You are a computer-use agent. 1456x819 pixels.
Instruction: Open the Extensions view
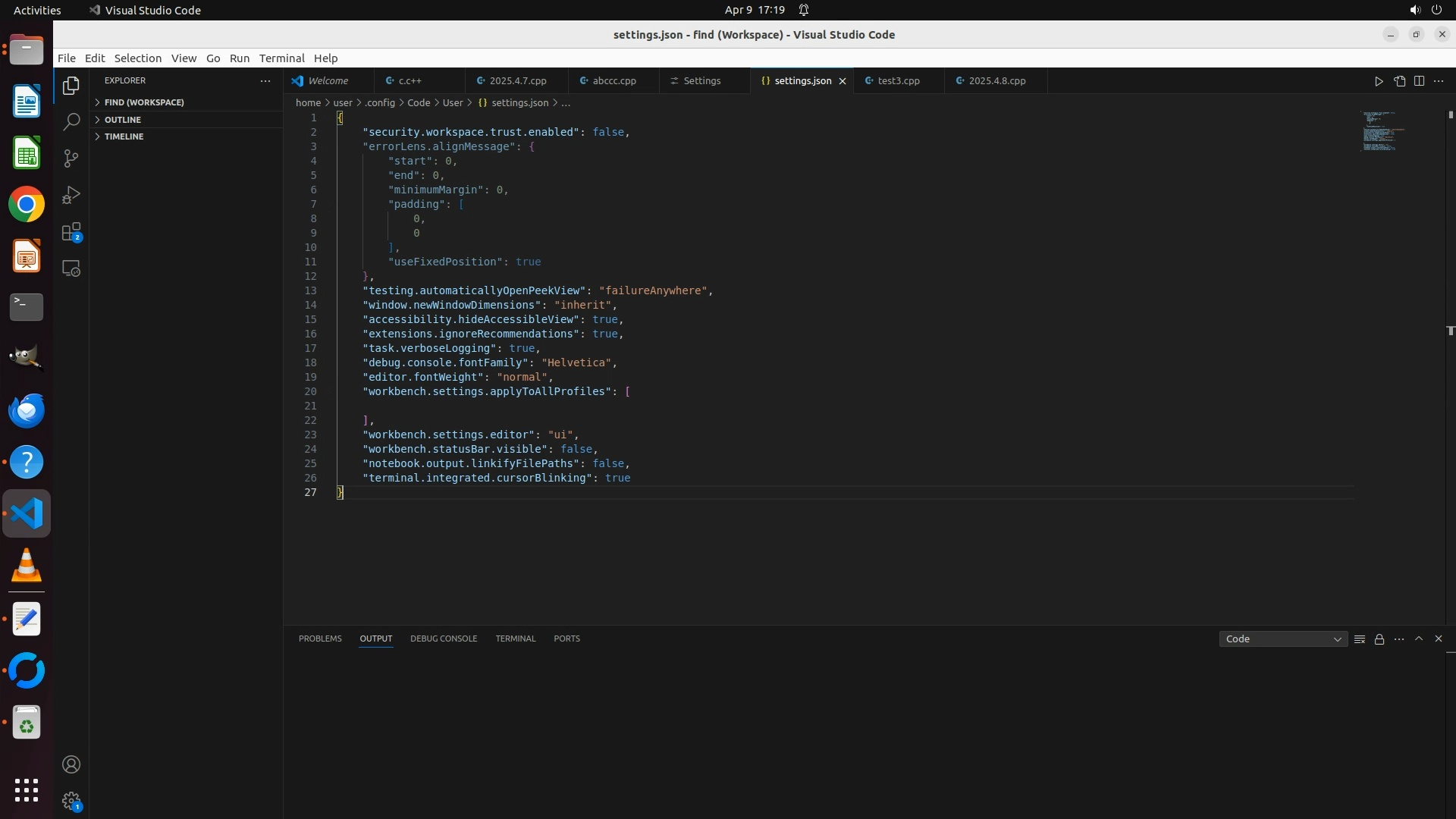(71, 232)
